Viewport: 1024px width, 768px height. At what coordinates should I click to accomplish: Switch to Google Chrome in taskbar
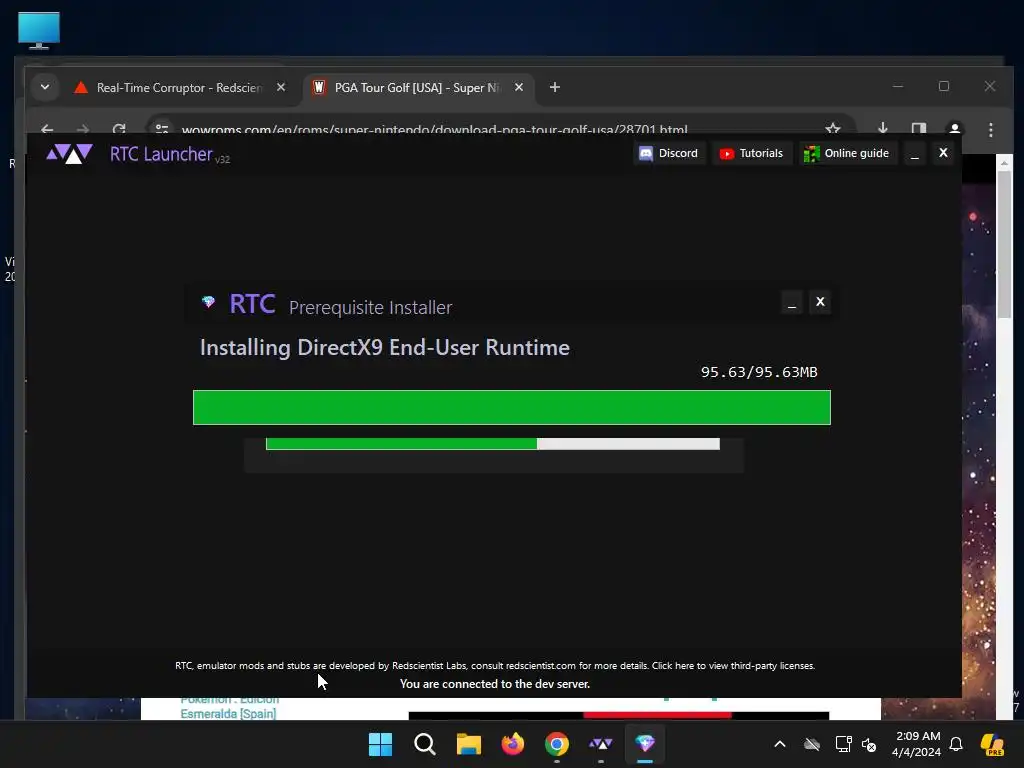tap(556, 744)
